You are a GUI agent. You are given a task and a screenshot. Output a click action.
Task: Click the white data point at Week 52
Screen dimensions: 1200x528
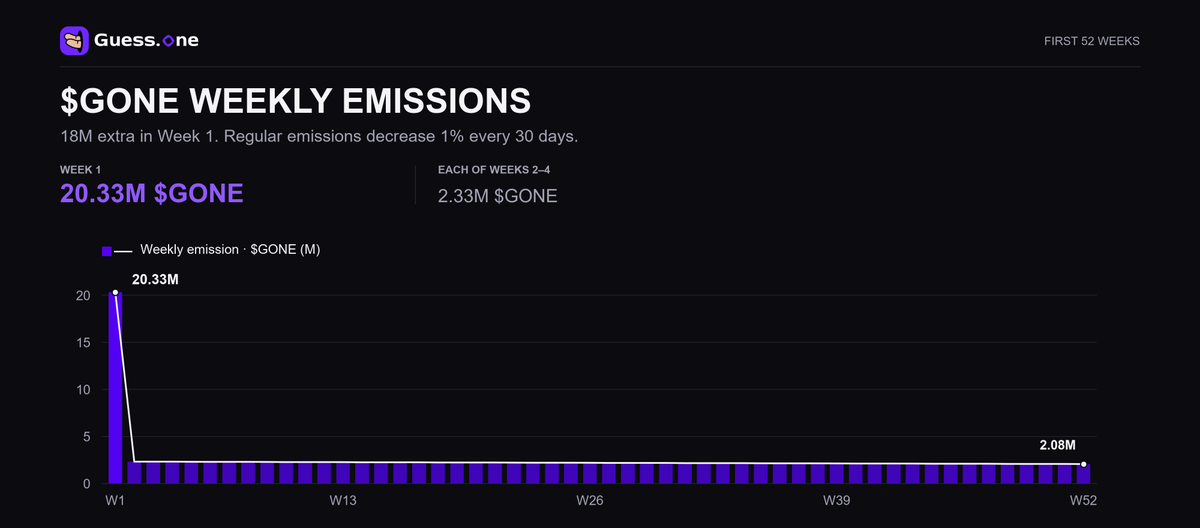click(1083, 464)
